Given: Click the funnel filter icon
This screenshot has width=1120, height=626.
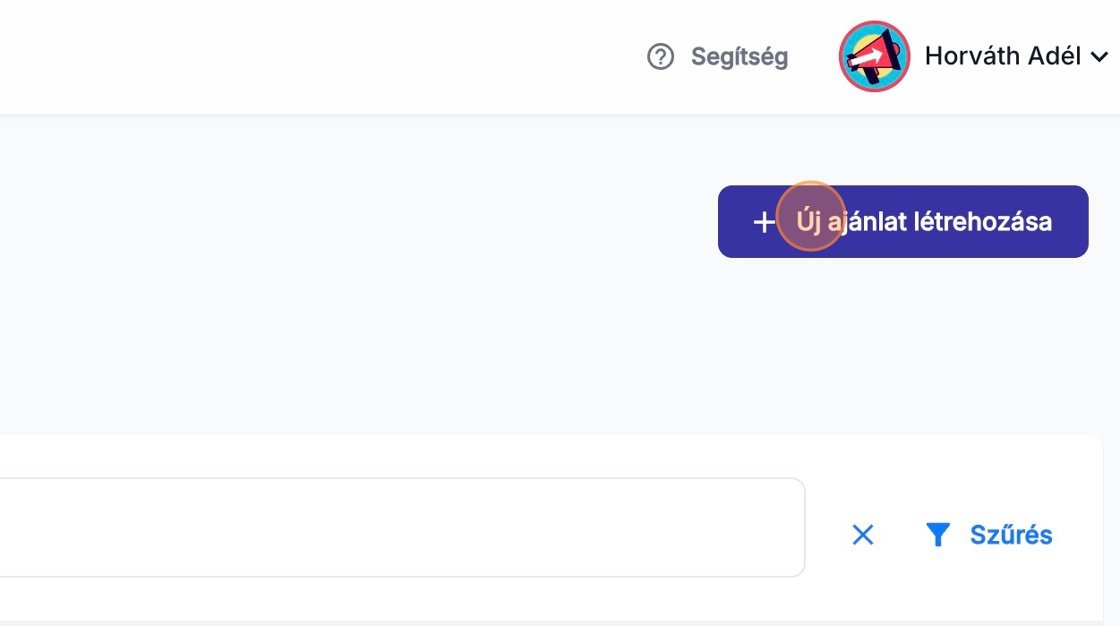Looking at the screenshot, I should (937, 535).
